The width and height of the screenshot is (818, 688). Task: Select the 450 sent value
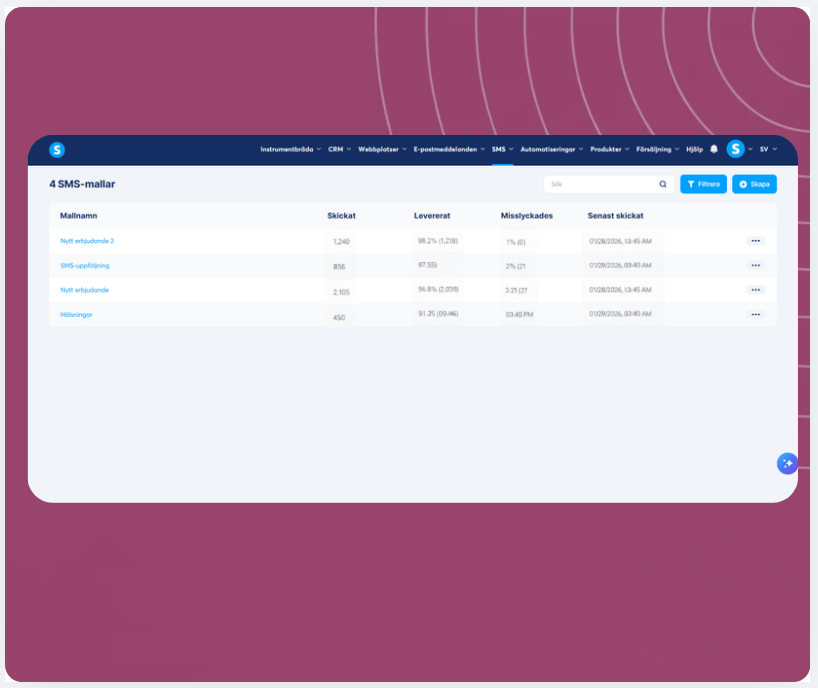339,318
